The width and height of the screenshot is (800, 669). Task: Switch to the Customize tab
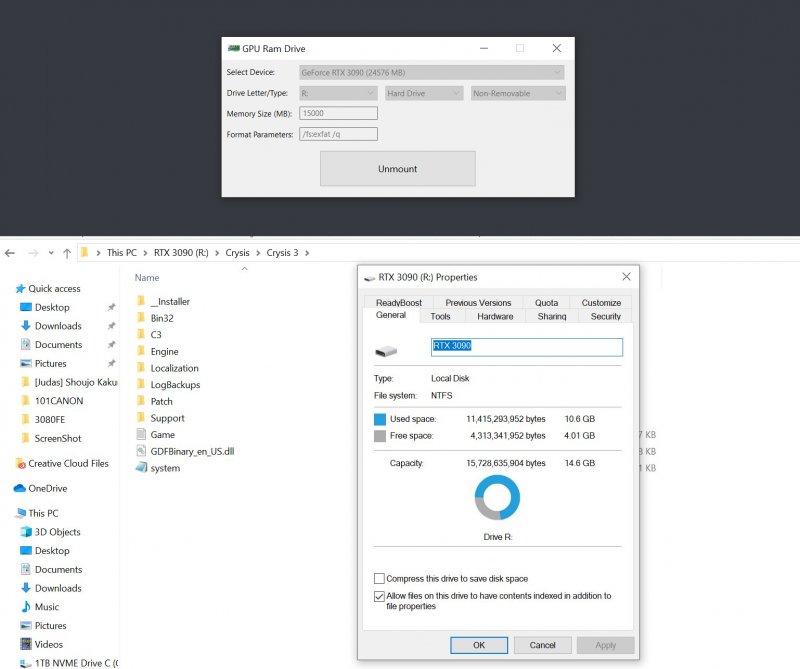pos(601,303)
